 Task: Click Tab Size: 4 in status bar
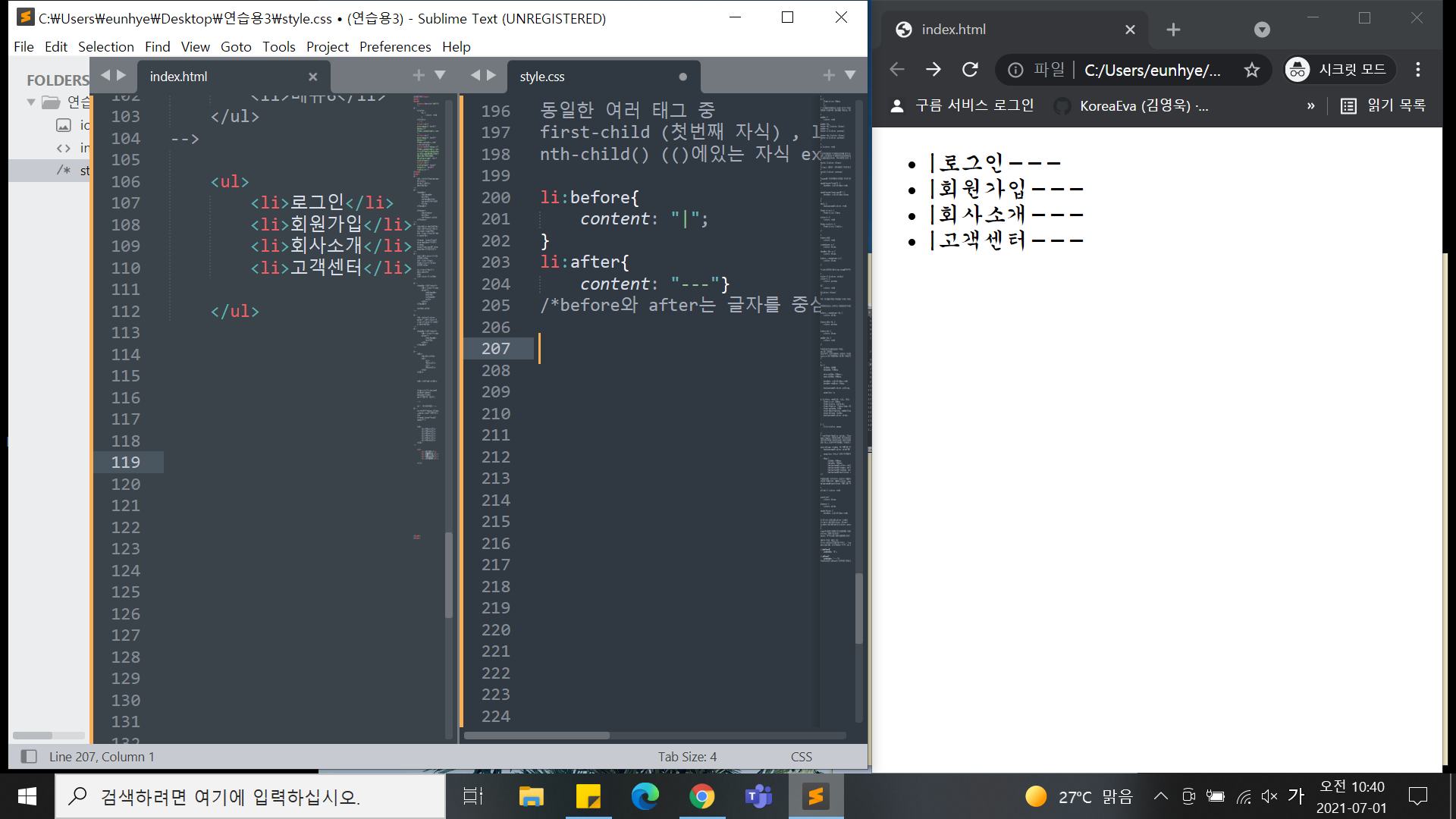pos(687,756)
